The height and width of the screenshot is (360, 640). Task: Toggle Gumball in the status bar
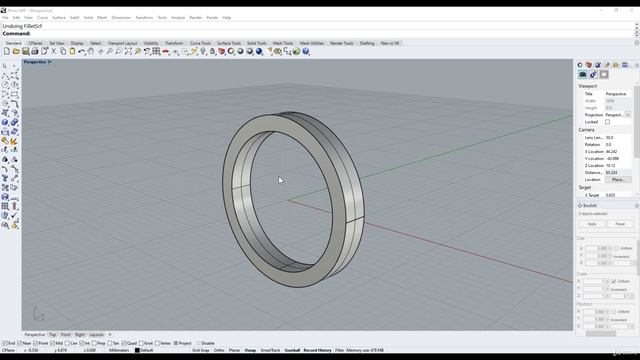[292, 350]
